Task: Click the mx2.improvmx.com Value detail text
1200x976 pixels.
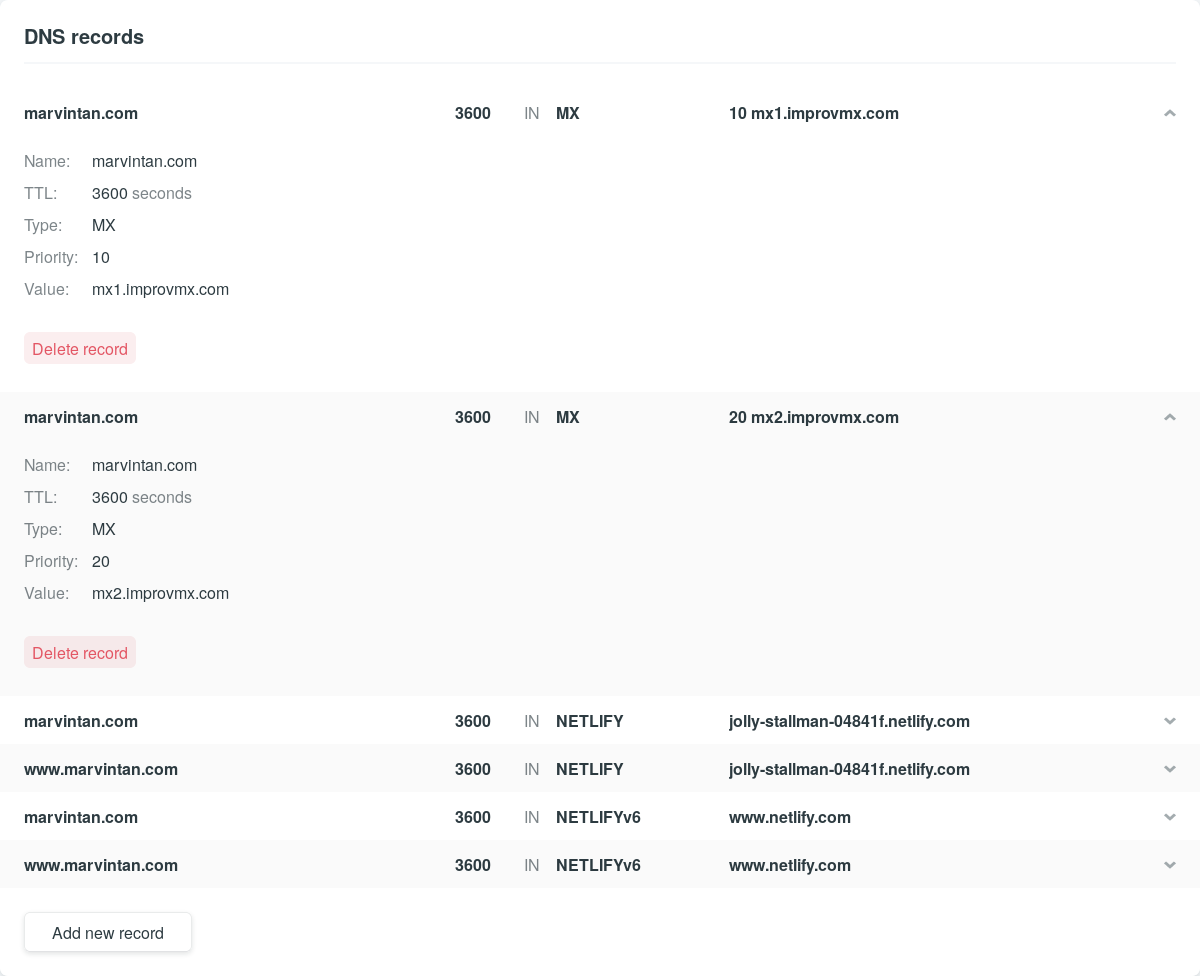Action: [x=160, y=594]
